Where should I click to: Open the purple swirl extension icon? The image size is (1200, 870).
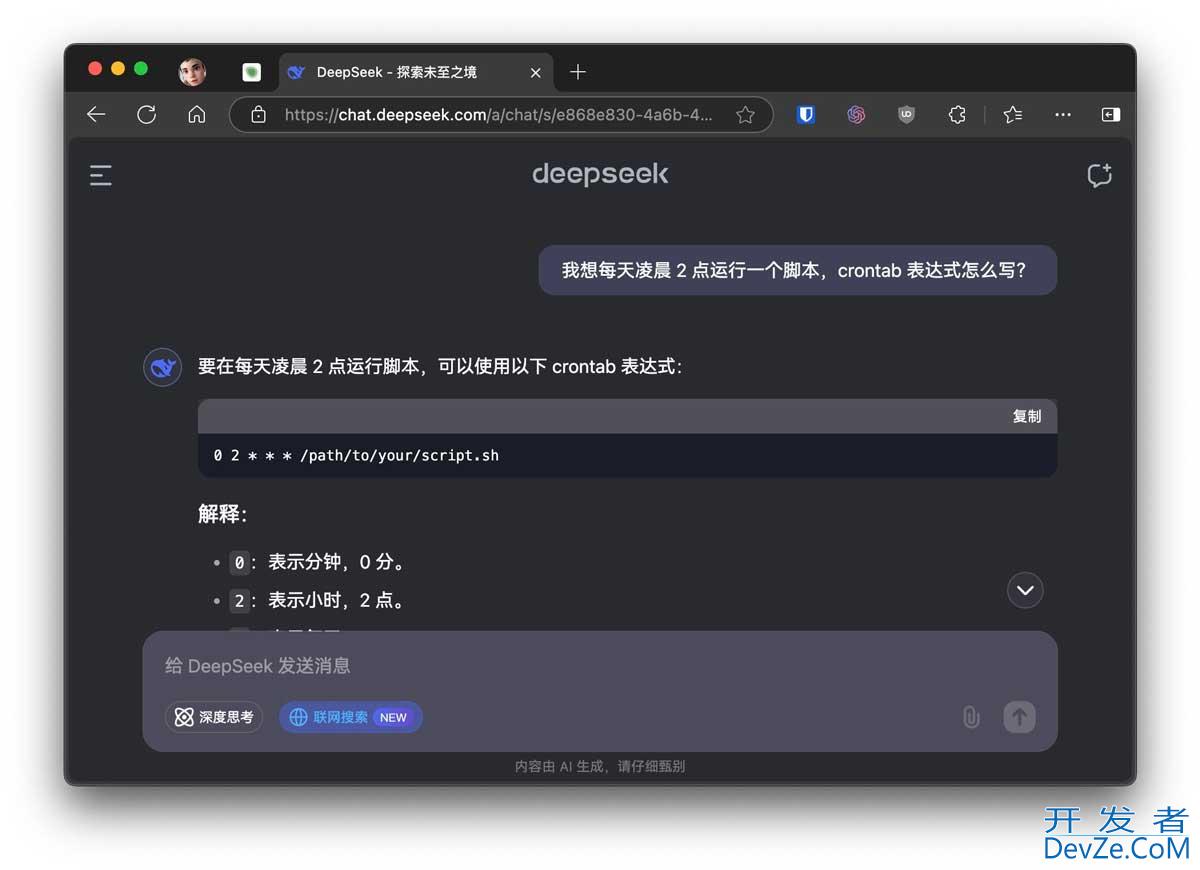coord(856,114)
